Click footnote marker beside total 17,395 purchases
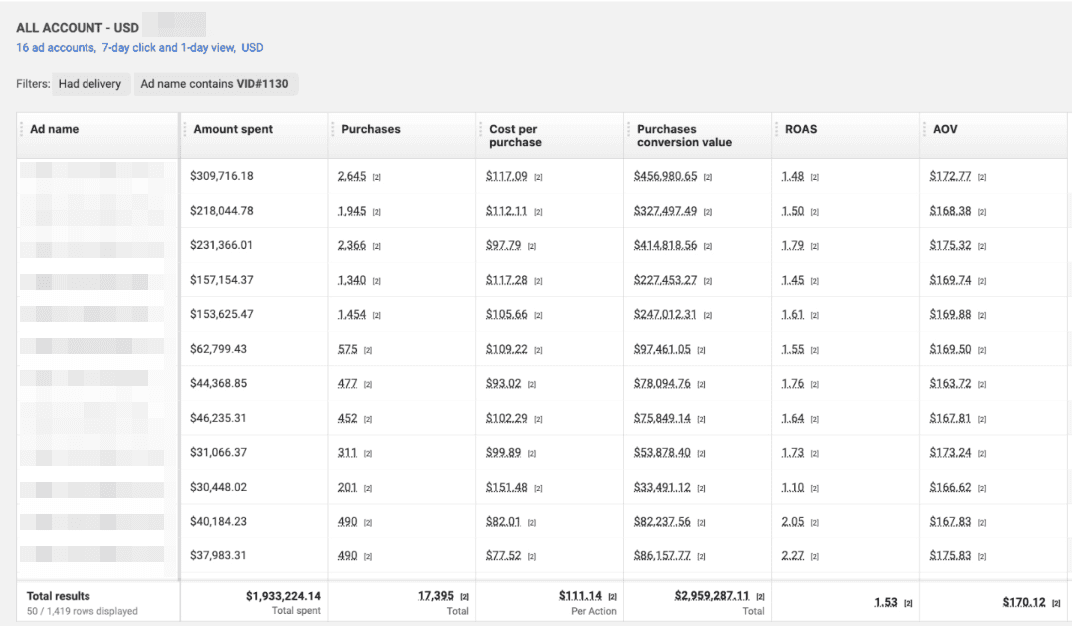Image resolution: width=1072 pixels, height=626 pixels. (464, 597)
